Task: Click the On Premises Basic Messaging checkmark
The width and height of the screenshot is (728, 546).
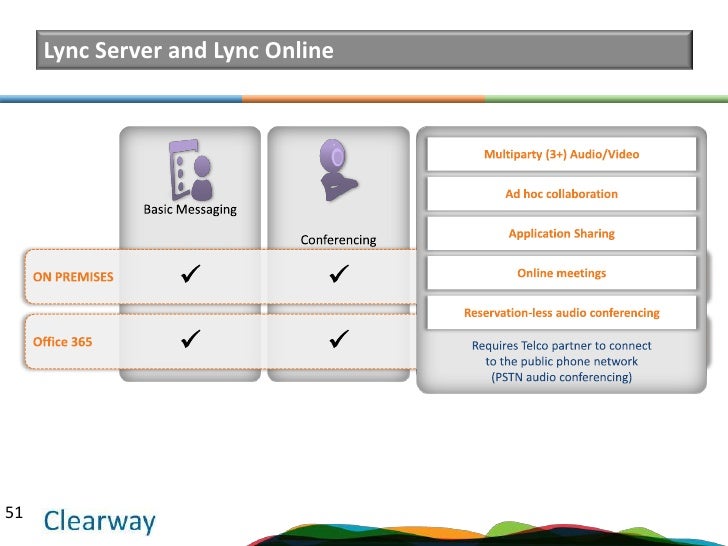Action: (x=190, y=273)
